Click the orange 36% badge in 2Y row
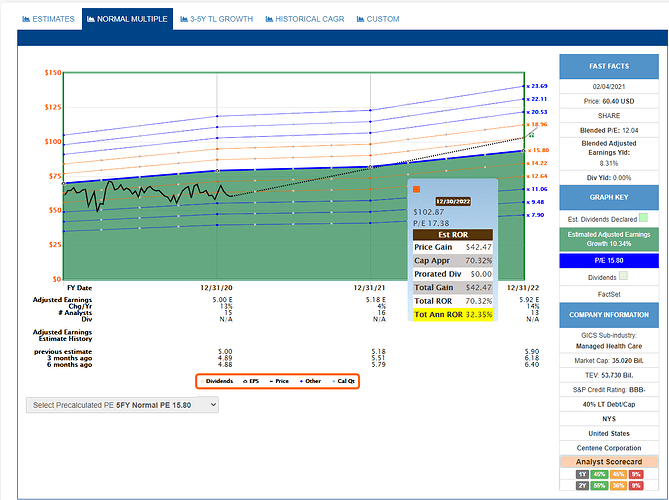669x500 pixels. (x=618, y=485)
